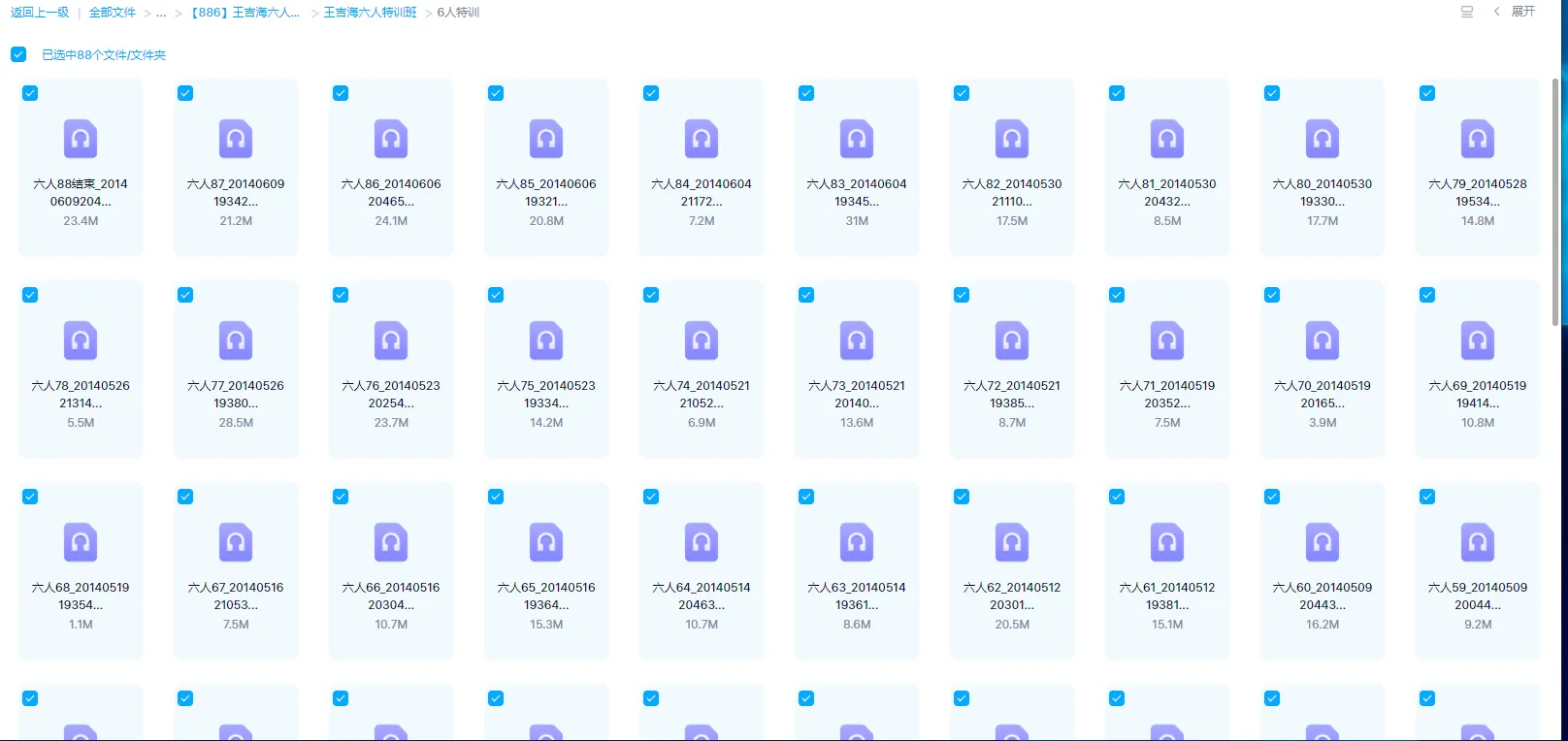
Task: Open audio file icon for 六人76_20140523
Action: tap(391, 340)
